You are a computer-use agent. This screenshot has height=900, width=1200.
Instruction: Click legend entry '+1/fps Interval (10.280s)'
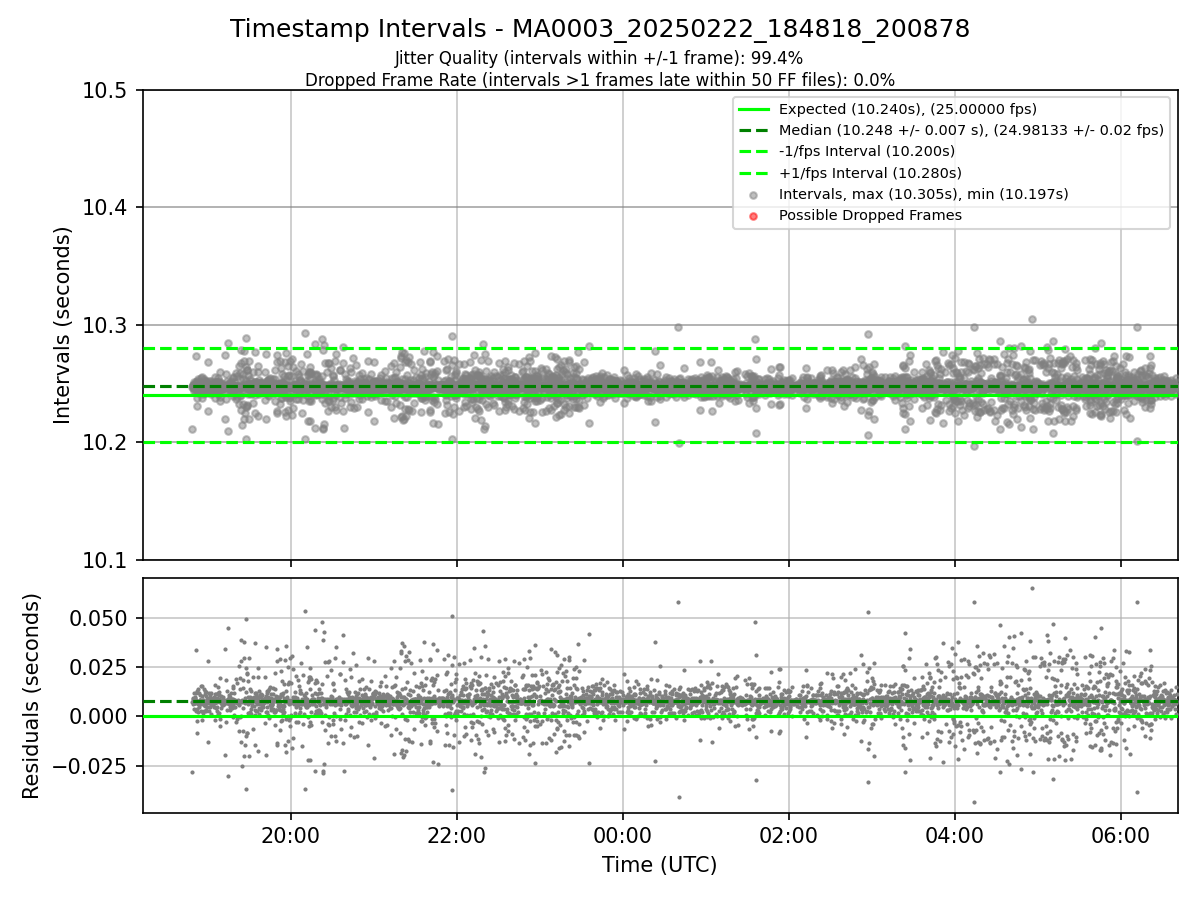point(870,172)
